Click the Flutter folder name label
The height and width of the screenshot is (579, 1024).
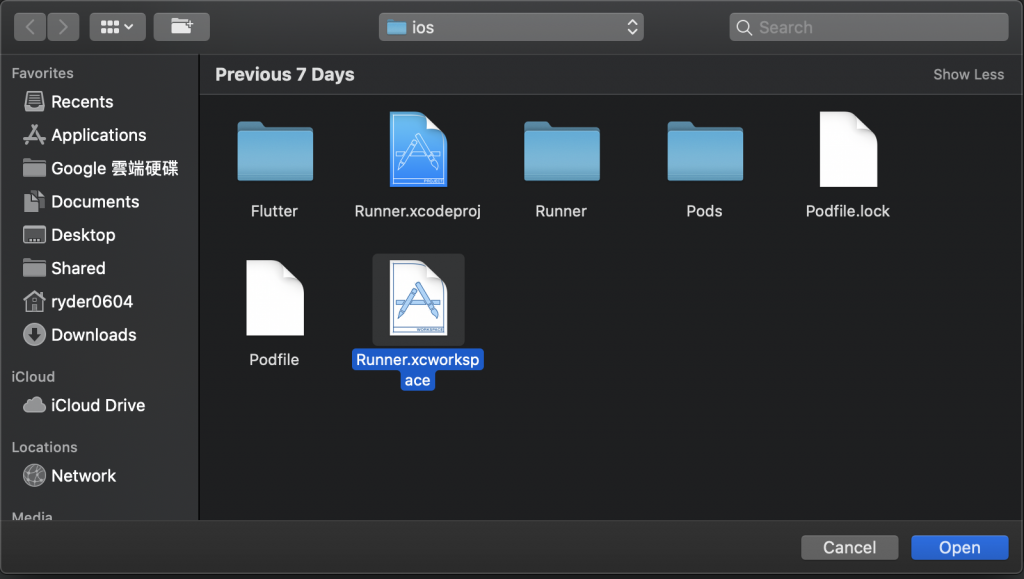(274, 211)
